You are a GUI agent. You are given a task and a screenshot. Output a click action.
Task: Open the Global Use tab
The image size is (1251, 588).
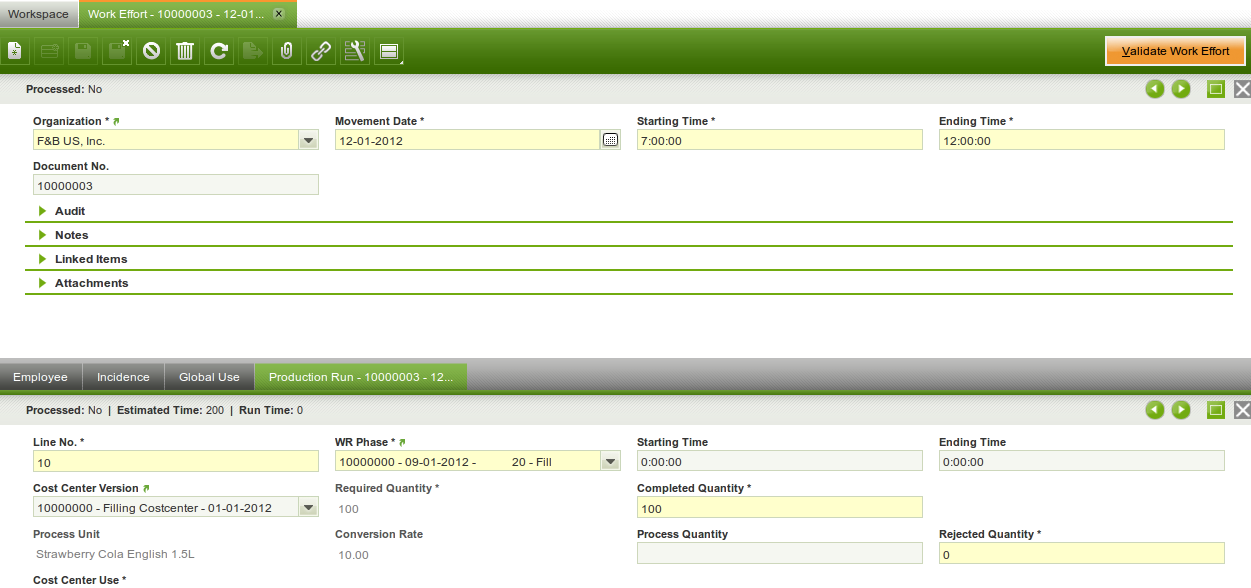point(209,377)
